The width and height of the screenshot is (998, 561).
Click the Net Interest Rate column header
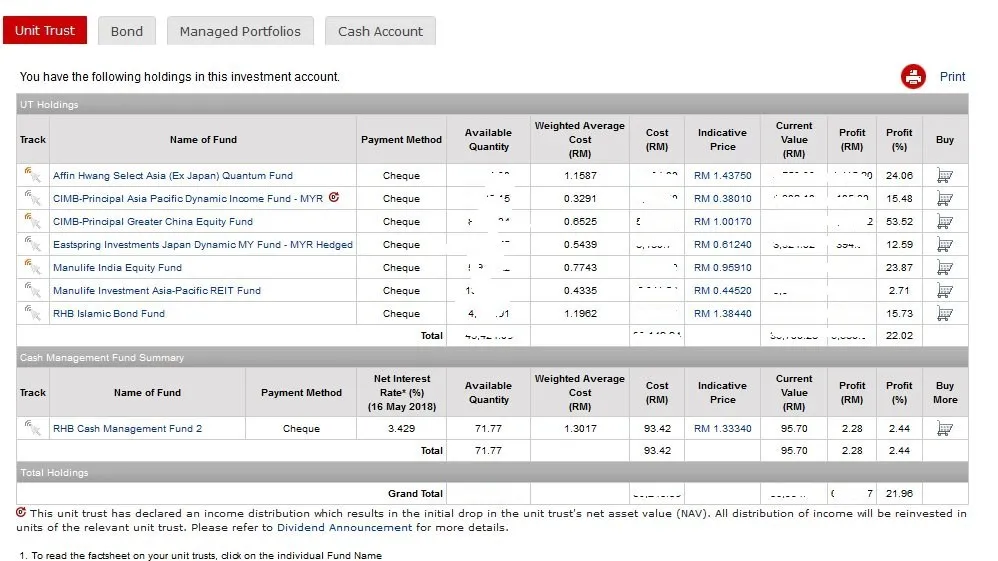(402, 392)
